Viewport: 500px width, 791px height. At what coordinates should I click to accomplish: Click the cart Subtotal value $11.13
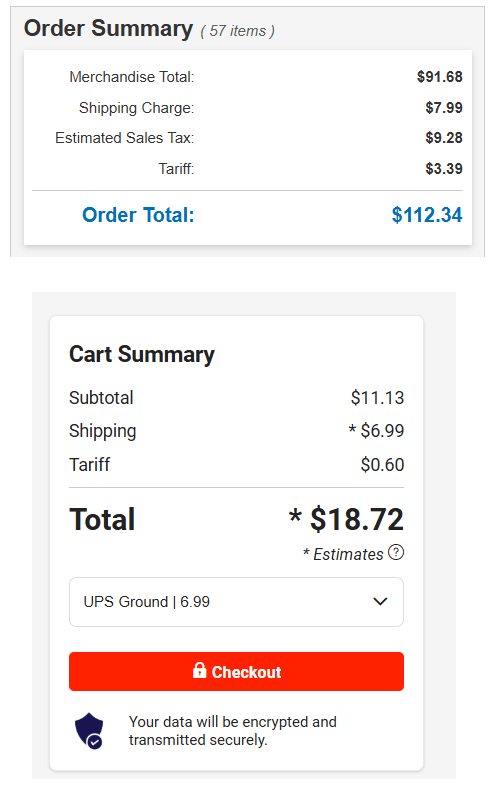point(377,398)
